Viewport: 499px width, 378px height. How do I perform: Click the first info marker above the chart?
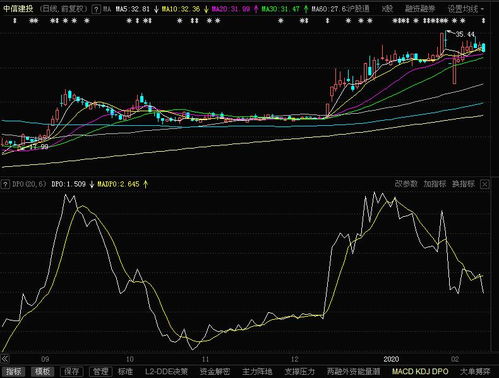[x=15, y=21]
